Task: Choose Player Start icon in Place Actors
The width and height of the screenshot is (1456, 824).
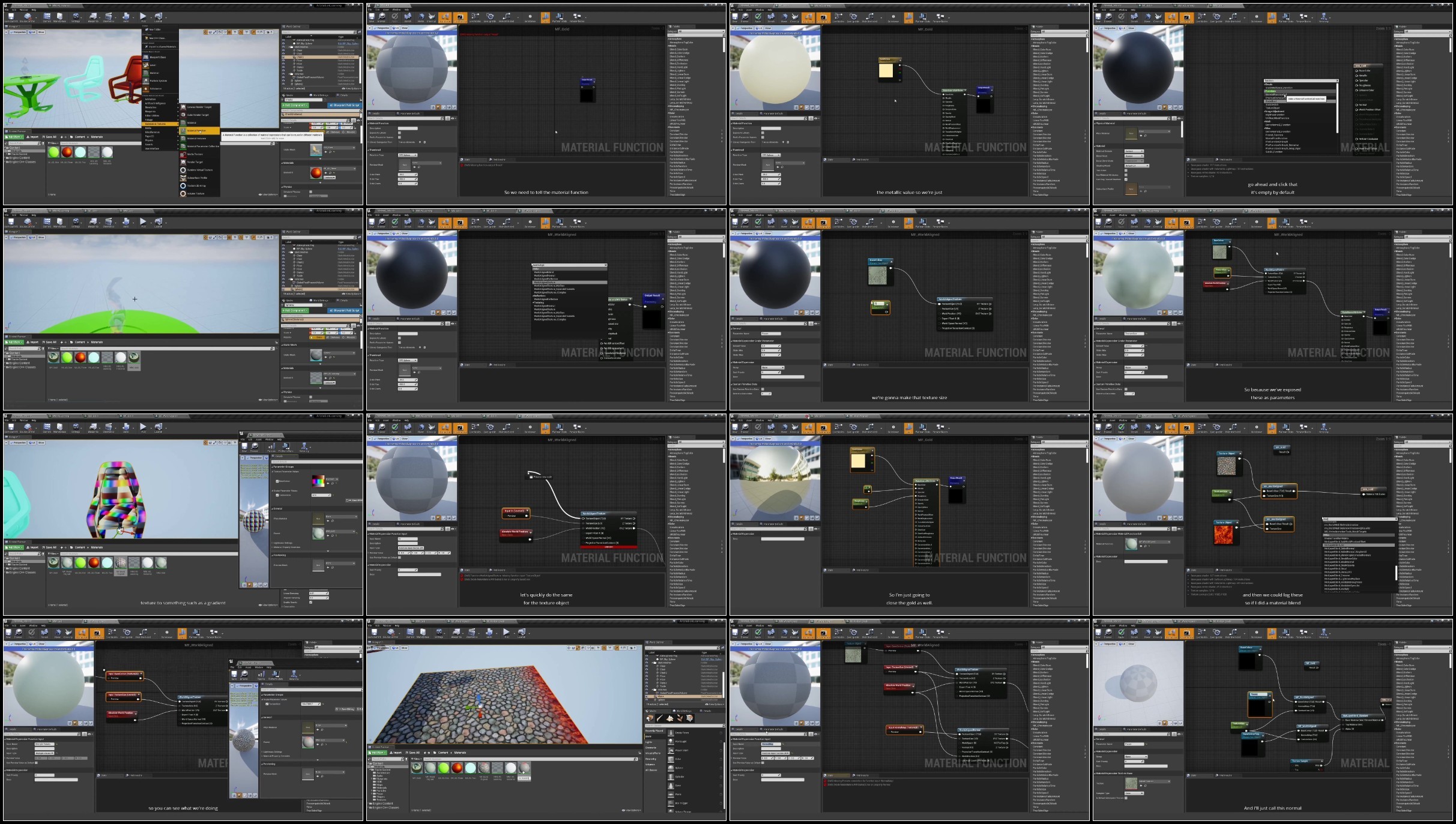Action: 671,750
